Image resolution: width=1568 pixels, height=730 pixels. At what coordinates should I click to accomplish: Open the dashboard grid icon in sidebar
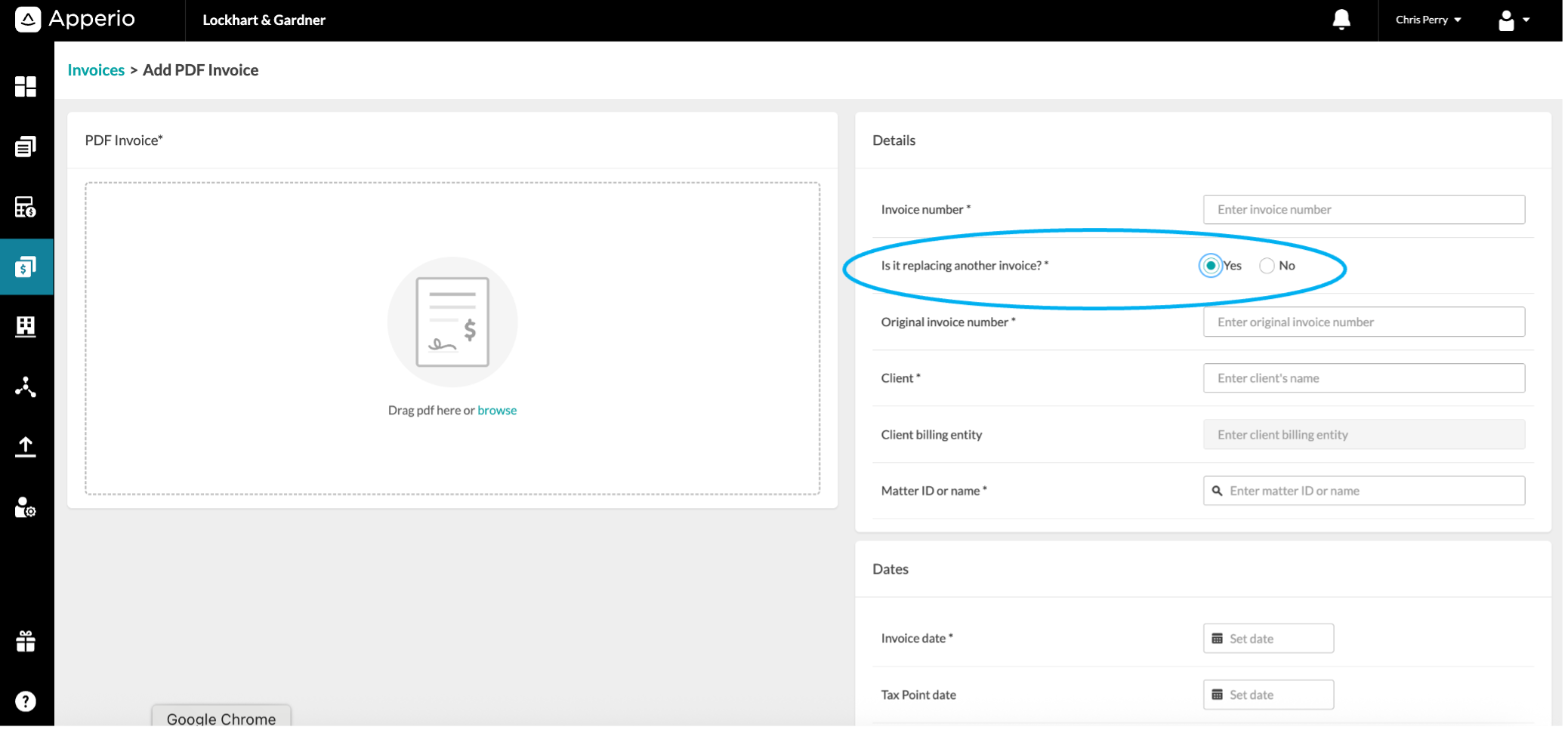[x=26, y=86]
